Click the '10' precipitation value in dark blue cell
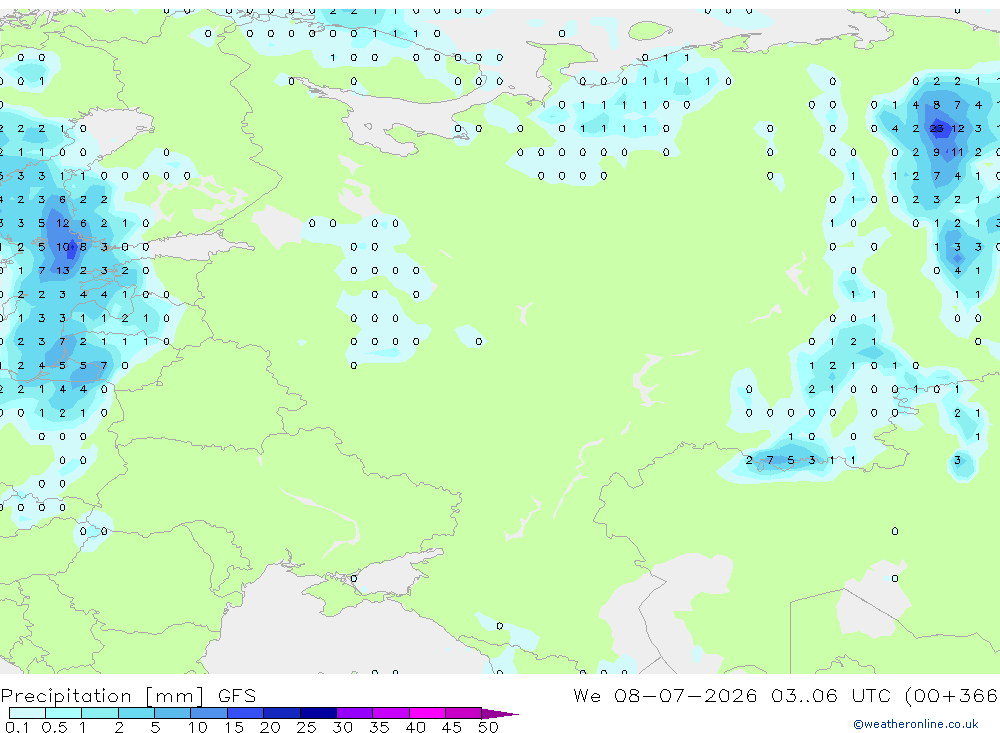 (62, 247)
